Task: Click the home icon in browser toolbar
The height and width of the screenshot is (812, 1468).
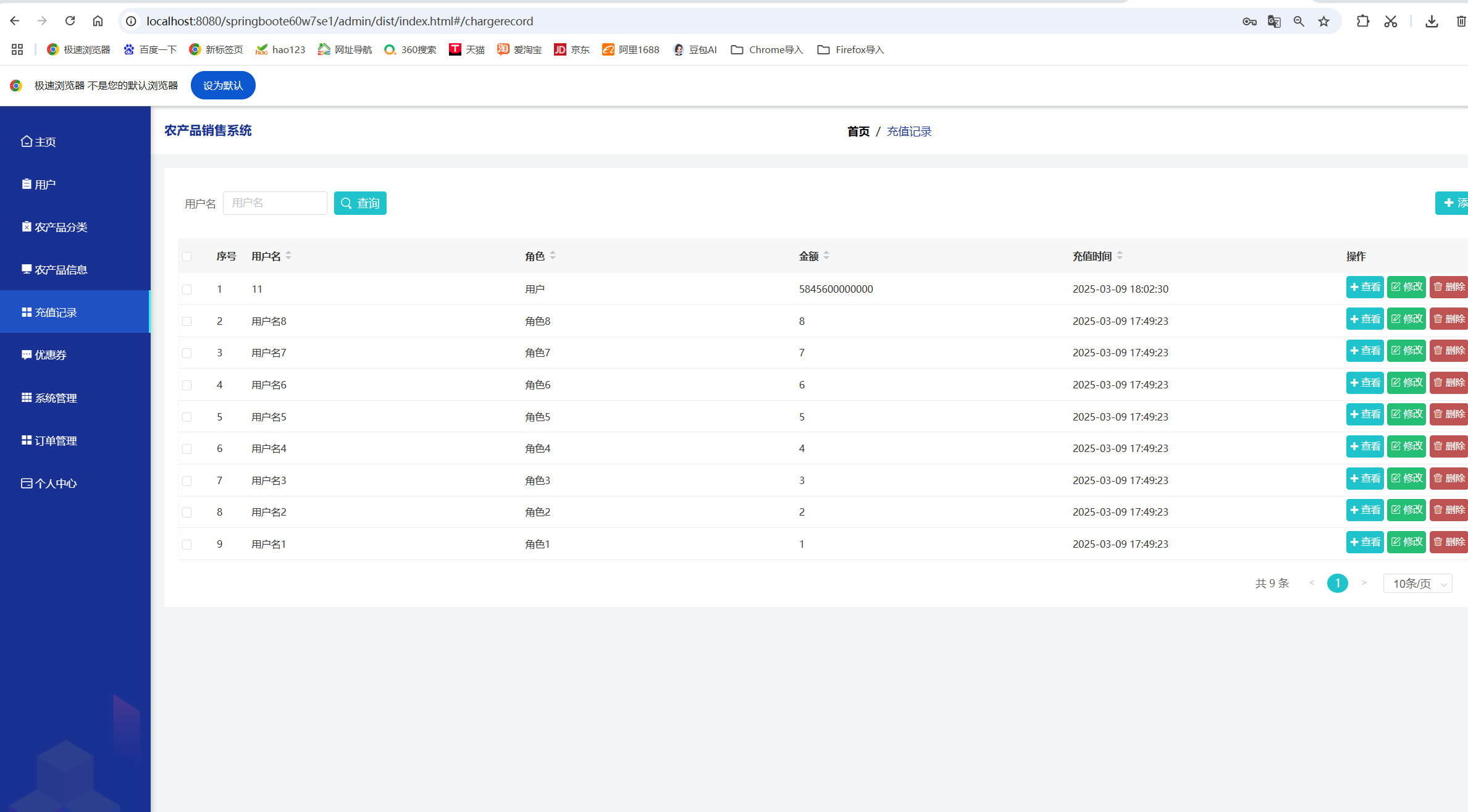Action: (x=98, y=21)
